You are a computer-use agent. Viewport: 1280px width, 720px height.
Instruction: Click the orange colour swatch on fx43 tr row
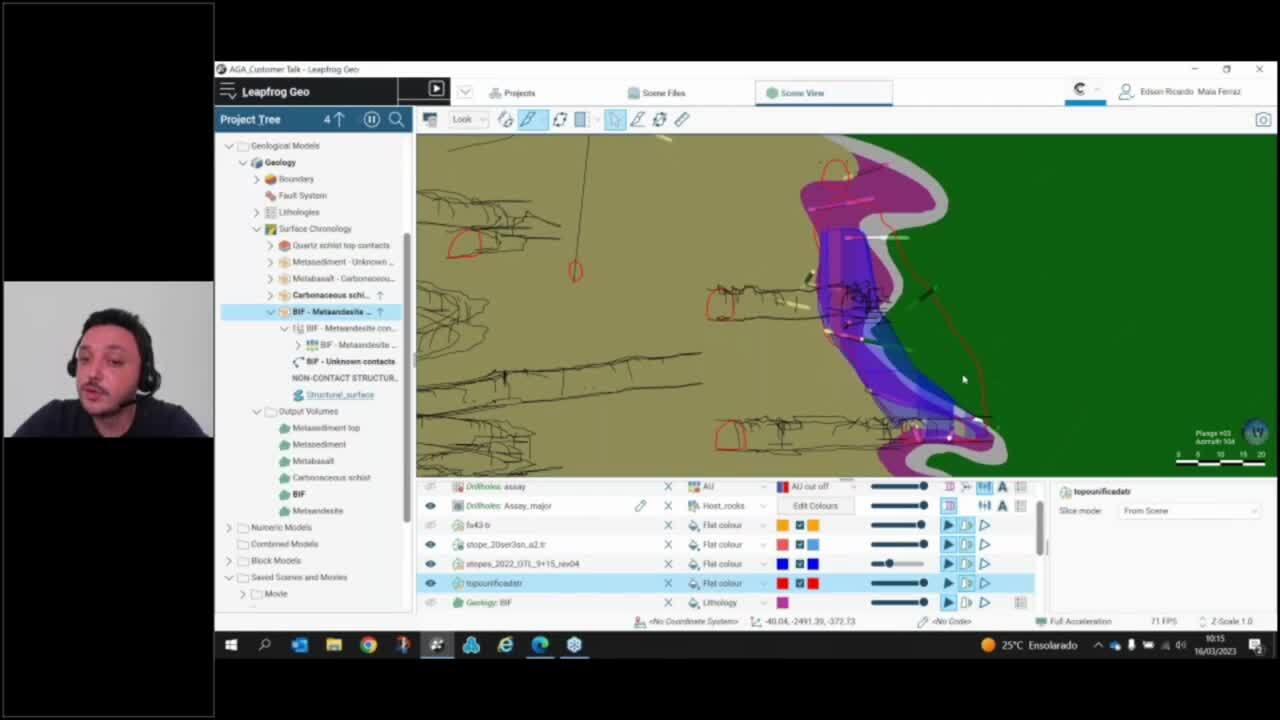coord(783,525)
